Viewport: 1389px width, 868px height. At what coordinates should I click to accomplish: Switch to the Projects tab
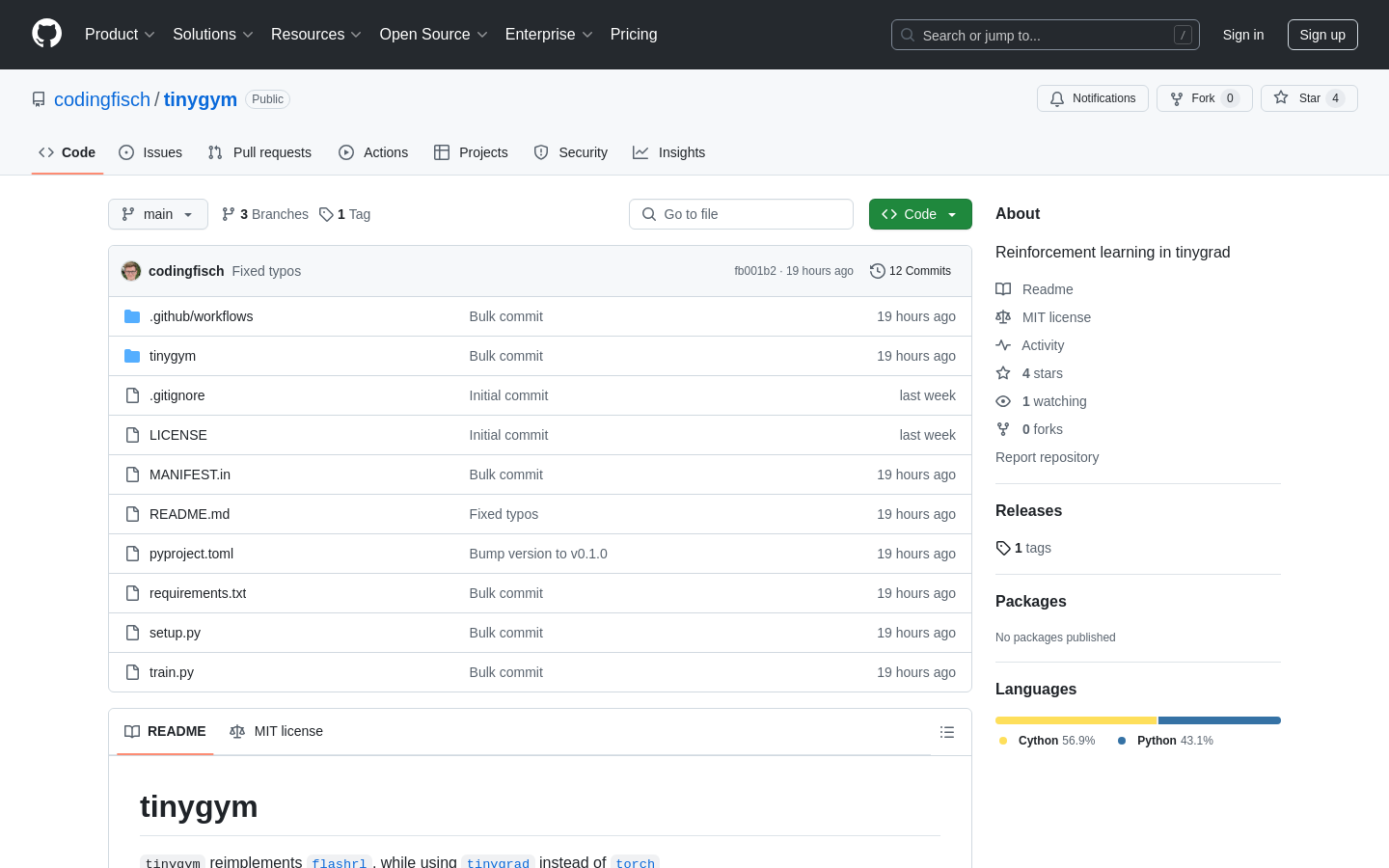tap(471, 152)
